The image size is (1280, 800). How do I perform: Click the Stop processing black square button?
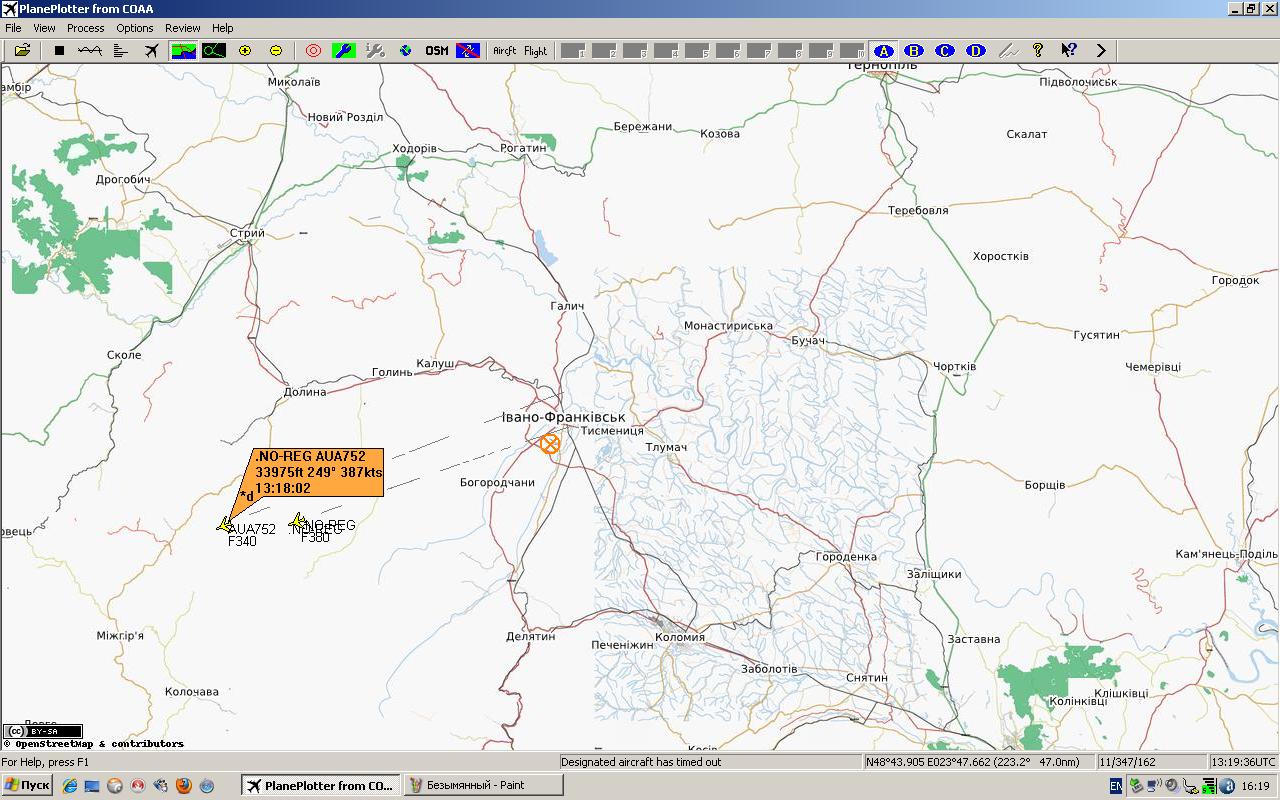click(x=59, y=50)
